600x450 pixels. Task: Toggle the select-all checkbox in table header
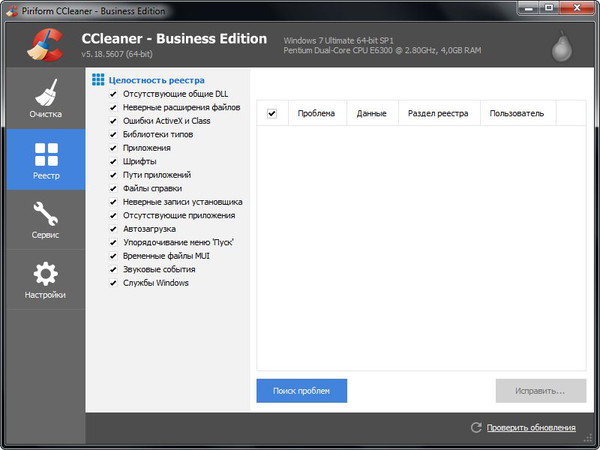pyautogui.click(x=272, y=113)
